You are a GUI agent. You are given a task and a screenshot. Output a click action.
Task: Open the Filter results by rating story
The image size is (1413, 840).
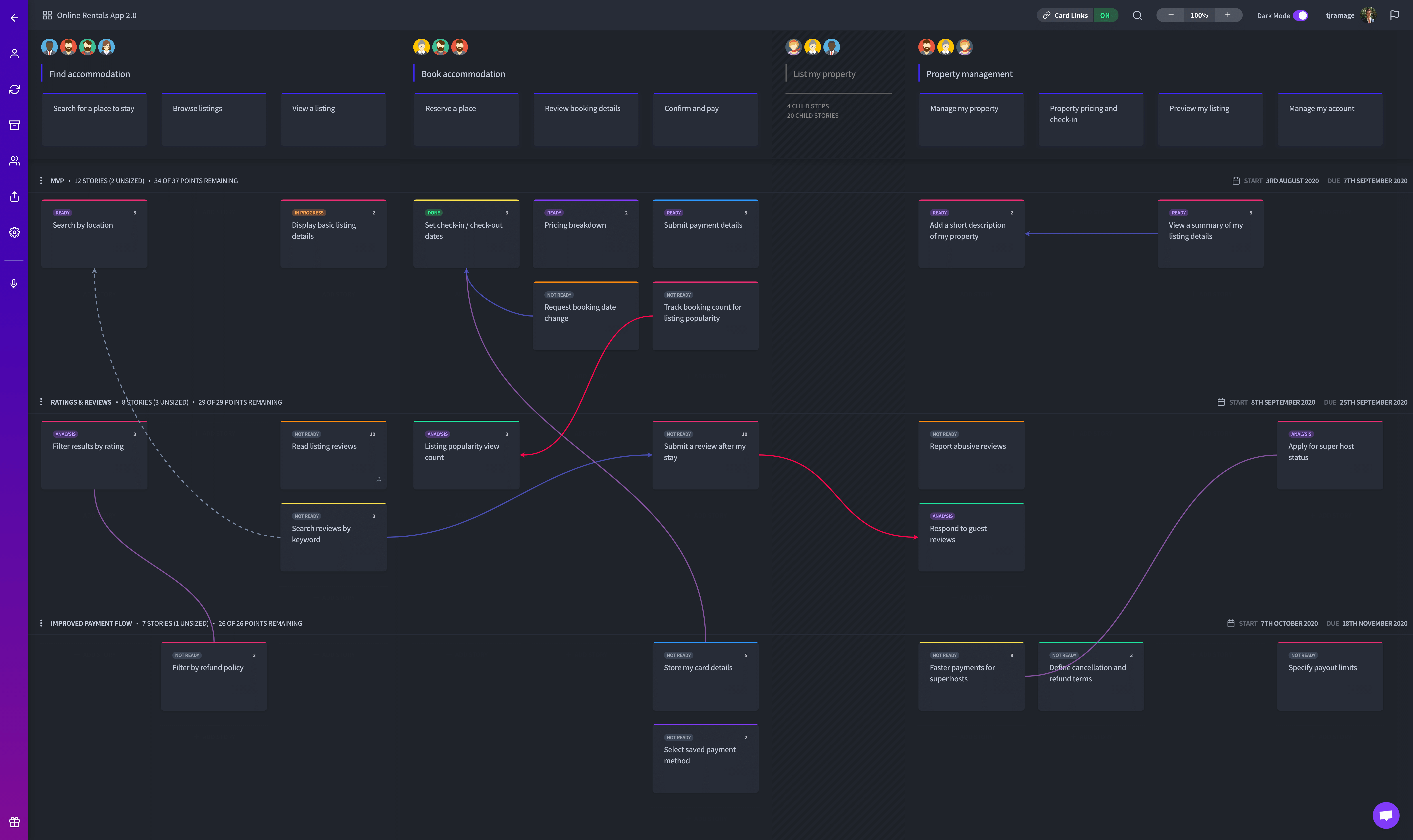(94, 455)
